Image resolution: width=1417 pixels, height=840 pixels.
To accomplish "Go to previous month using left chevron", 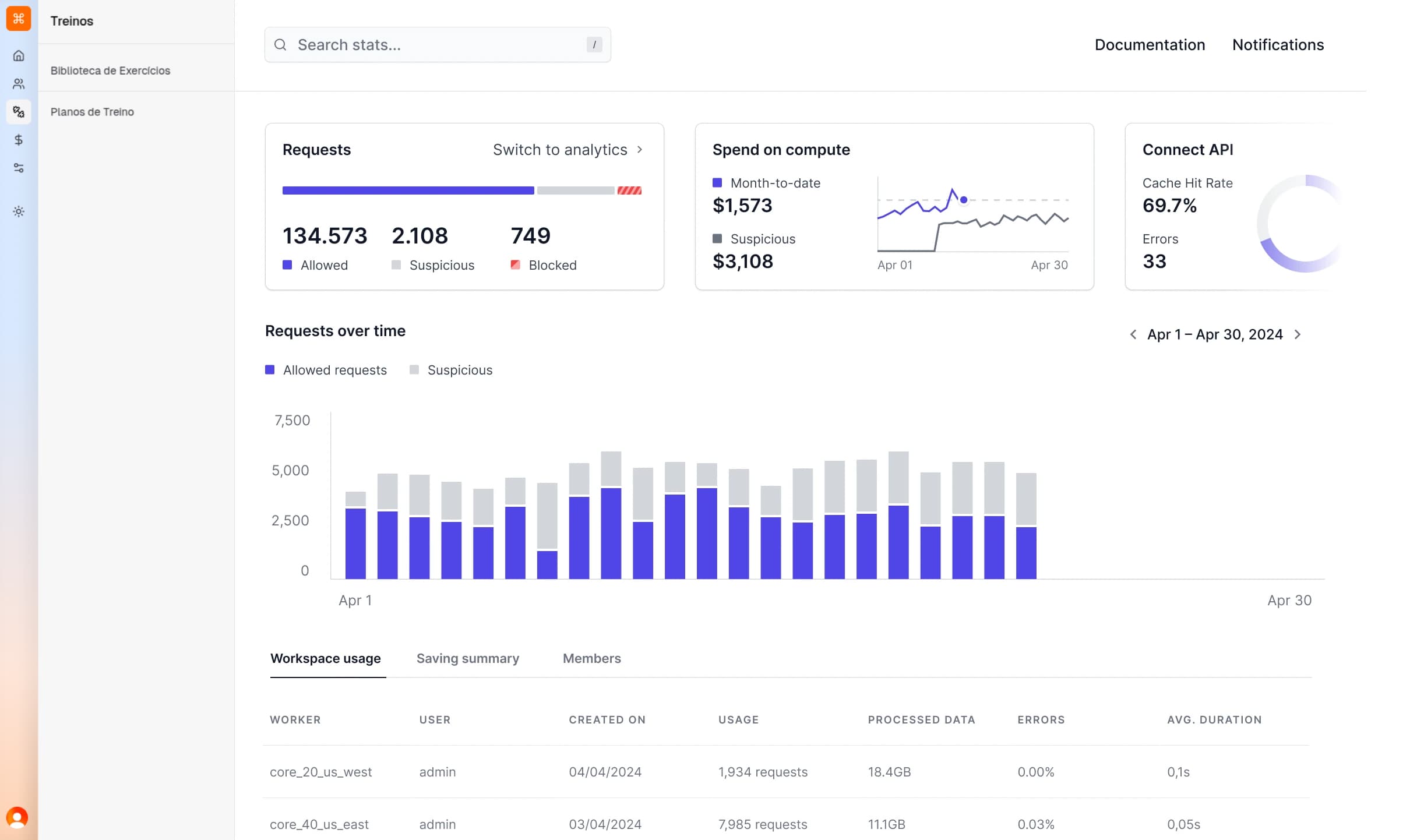I will (1134, 334).
